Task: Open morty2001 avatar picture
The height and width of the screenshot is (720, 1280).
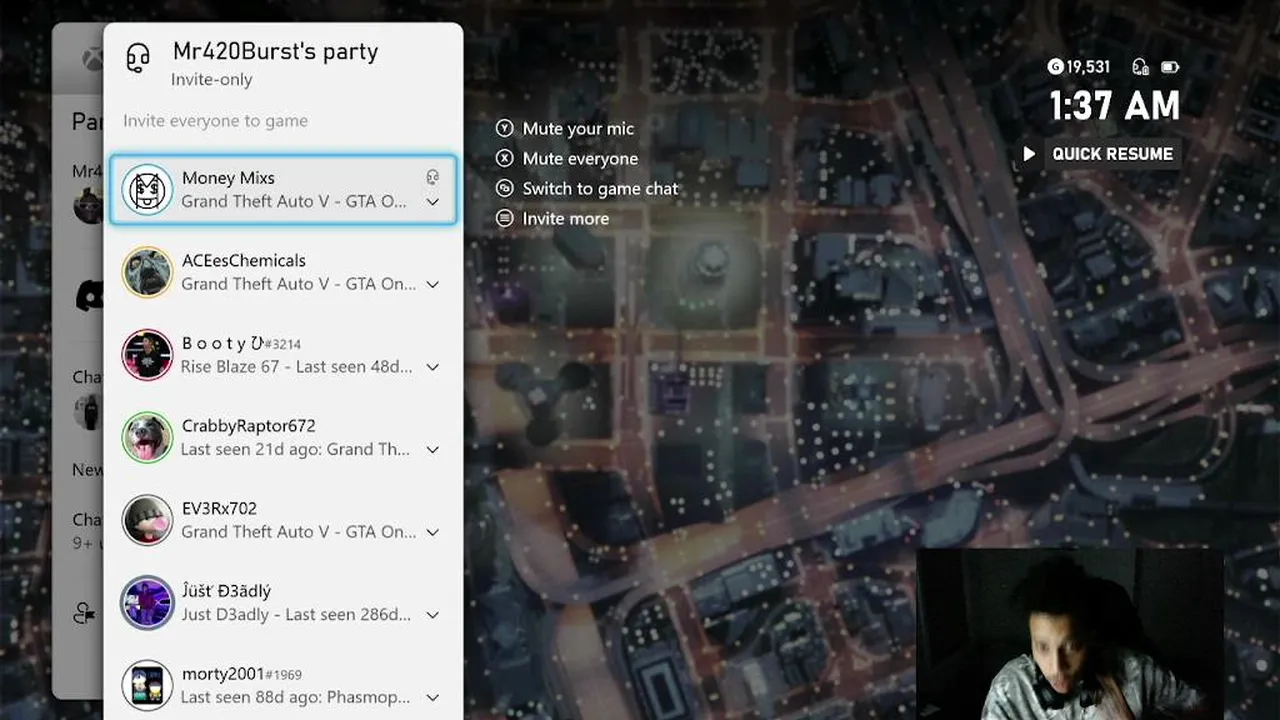Action: (x=148, y=685)
